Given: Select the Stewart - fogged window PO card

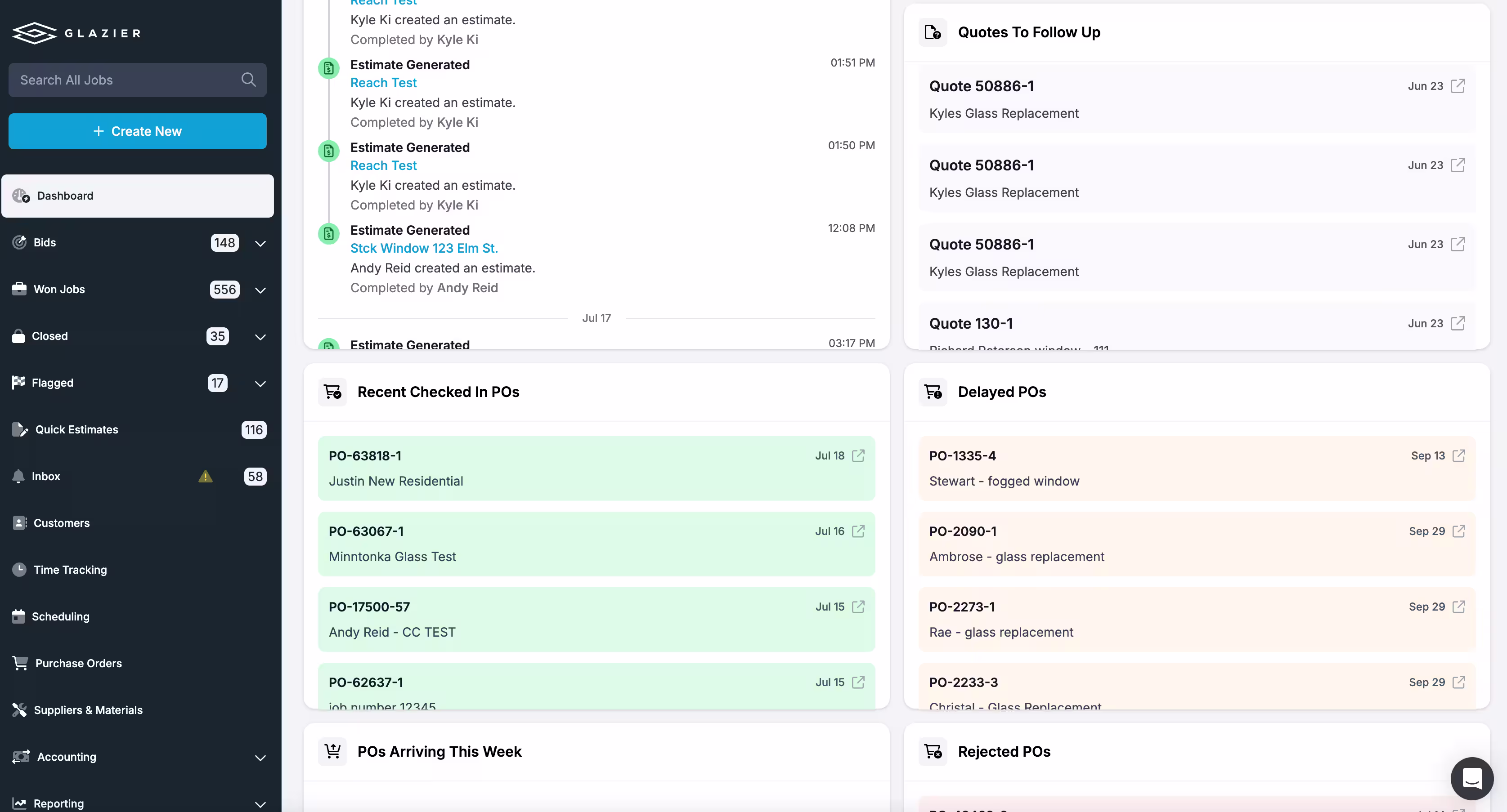Looking at the screenshot, I should pyautogui.click(x=1197, y=468).
